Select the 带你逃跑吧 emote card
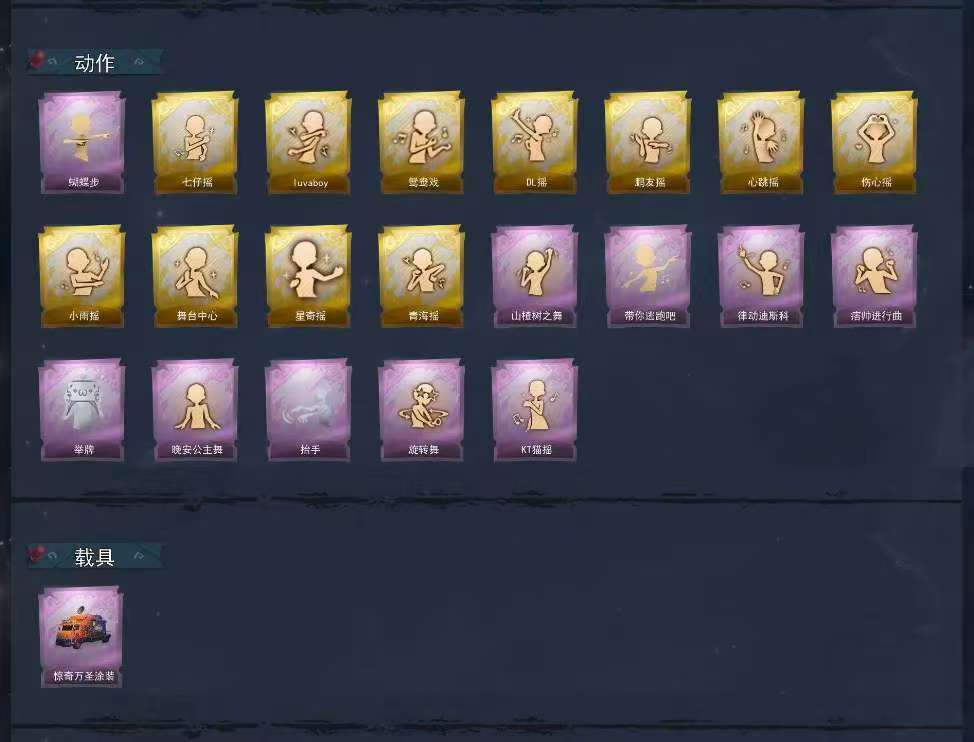The width and height of the screenshot is (974, 742). tap(648, 276)
